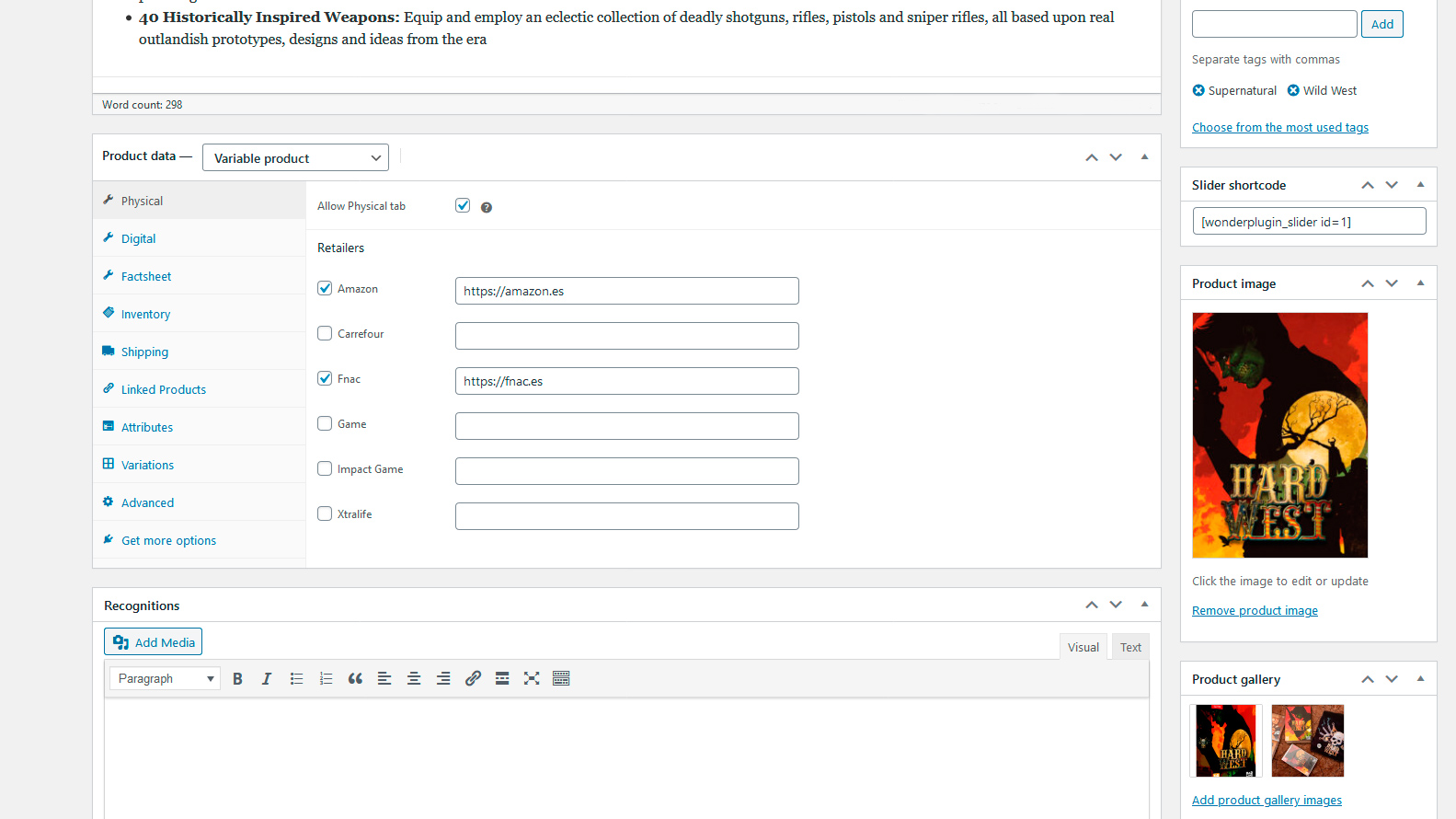
Task: Click Add Media button
Action: click(153, 641)
